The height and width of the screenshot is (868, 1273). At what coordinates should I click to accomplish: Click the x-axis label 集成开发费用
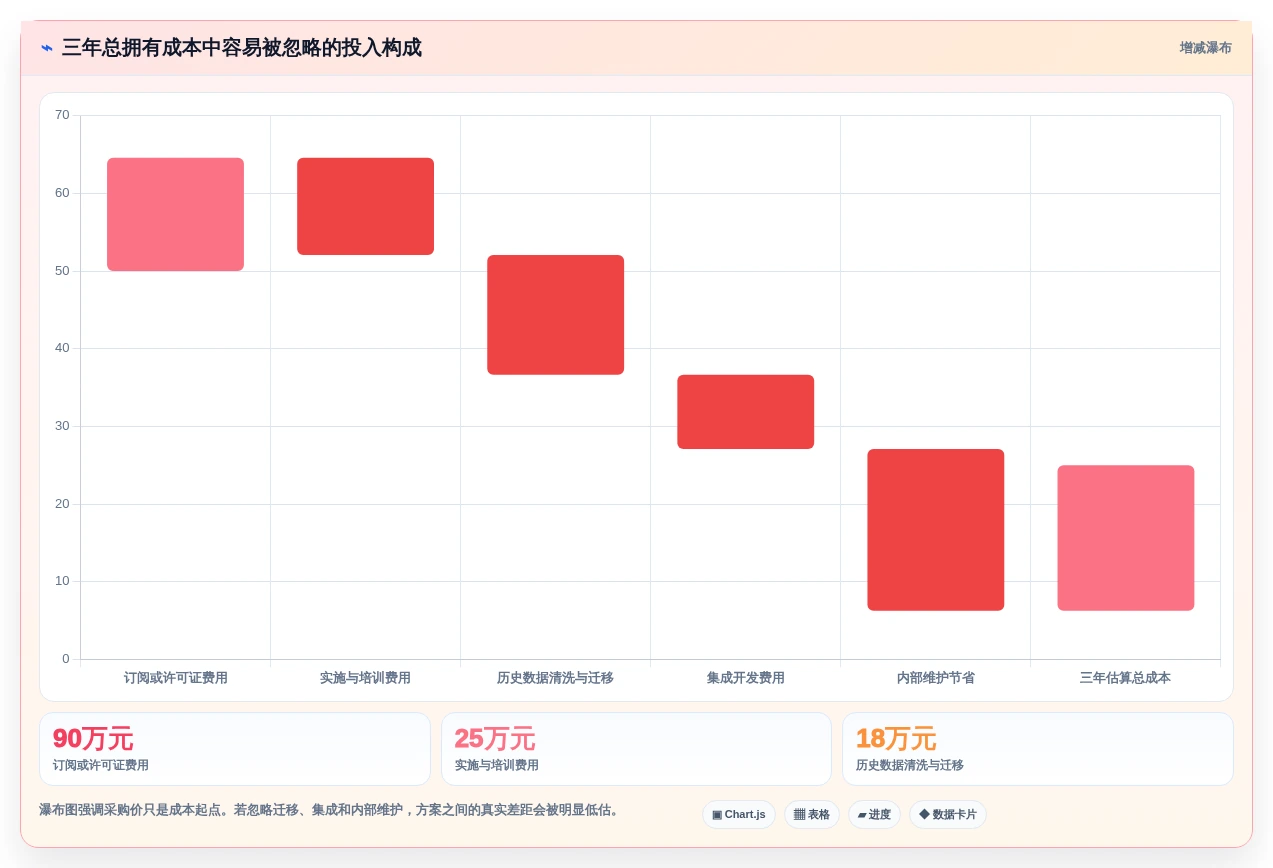pyautogui.click(x=746, y=678)
